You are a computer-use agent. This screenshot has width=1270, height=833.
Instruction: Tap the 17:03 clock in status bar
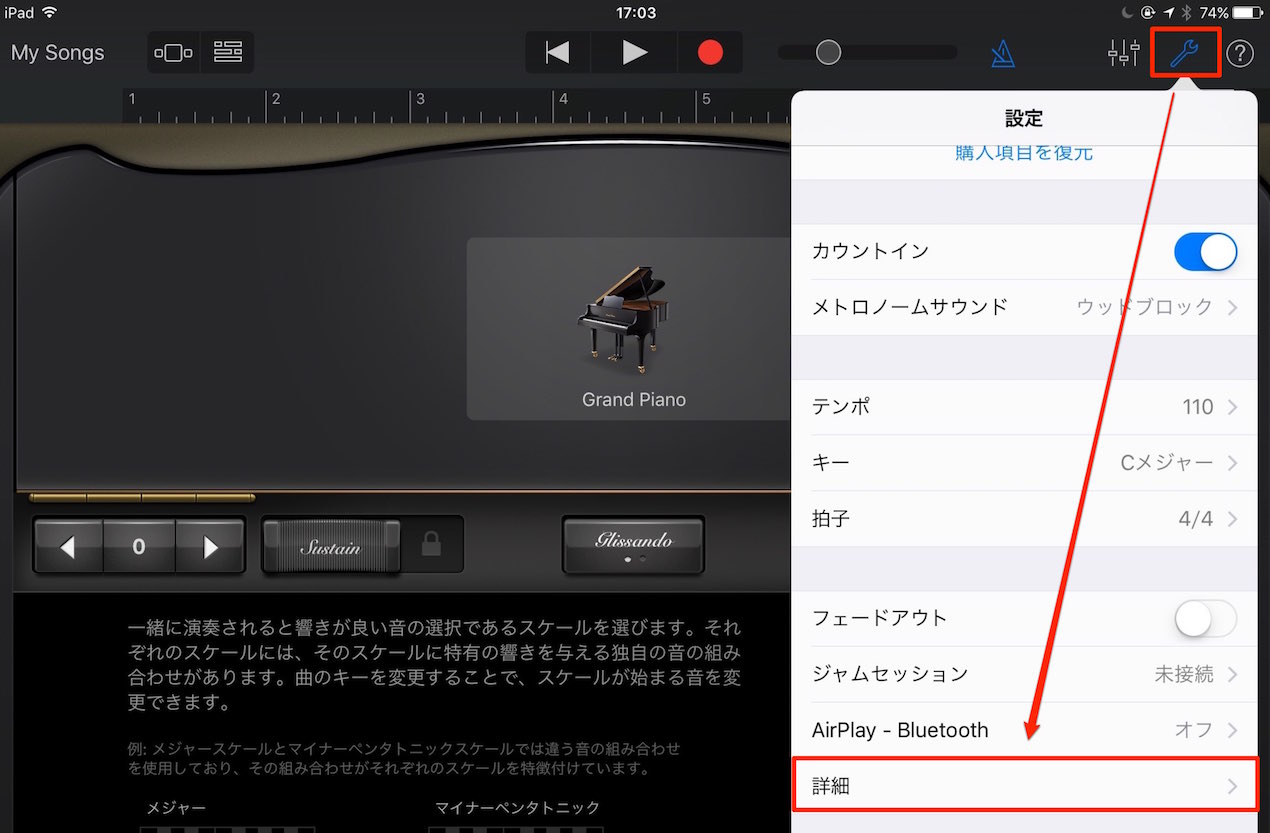(x=635, y=13)
